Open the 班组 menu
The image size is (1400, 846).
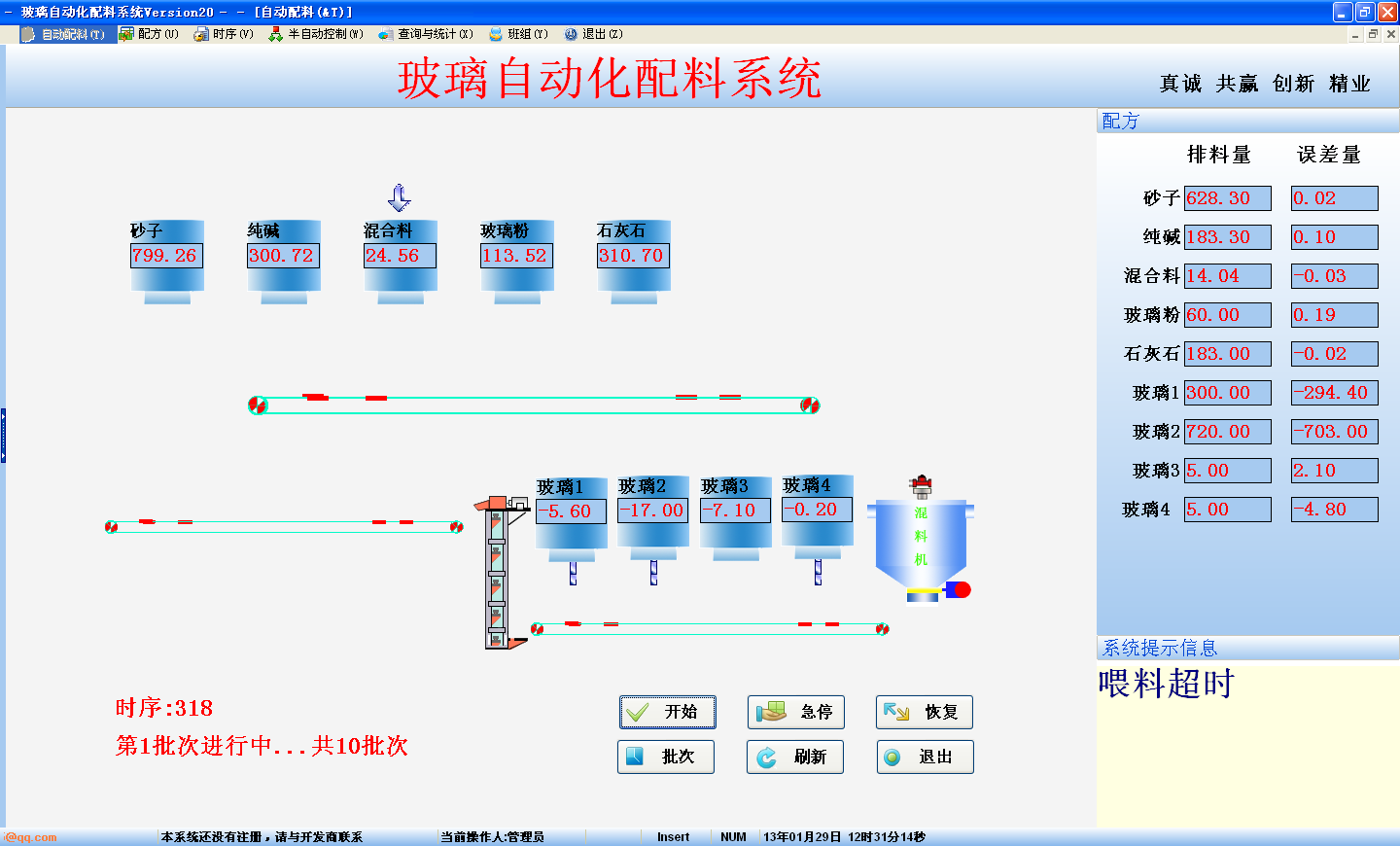pyautogui.click(x=519, y=34)
